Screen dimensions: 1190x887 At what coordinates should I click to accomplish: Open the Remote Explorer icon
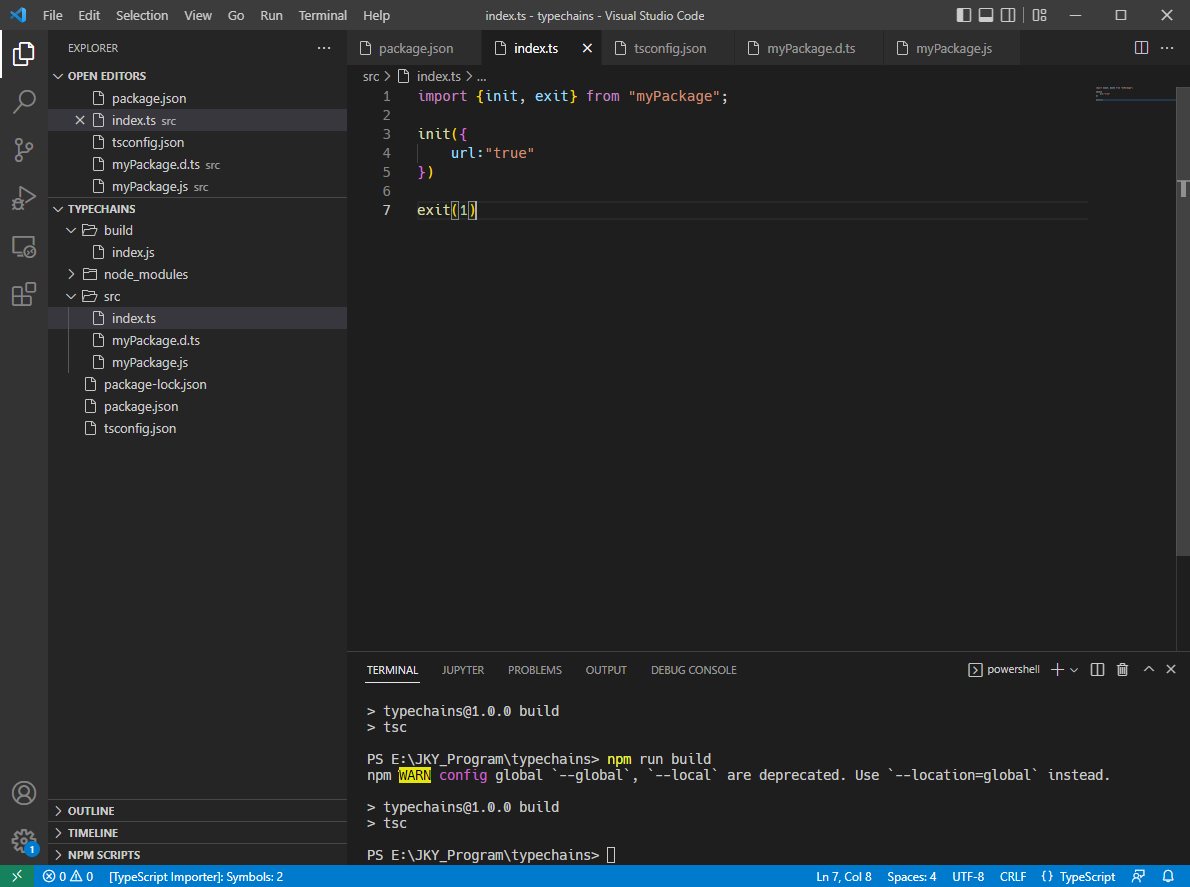24,247
